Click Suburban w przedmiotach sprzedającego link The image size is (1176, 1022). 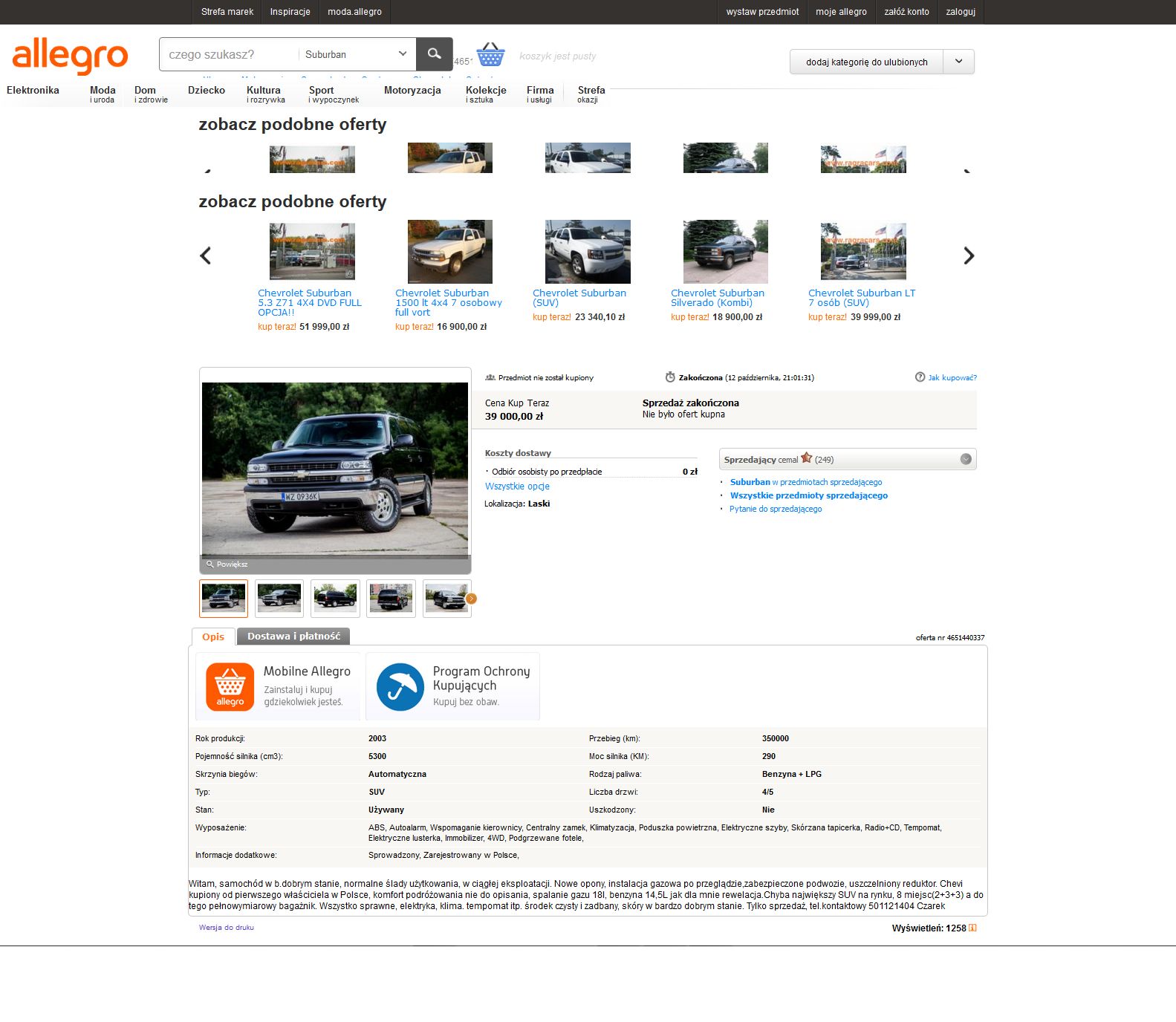pyautogui.click(x=806, y=482)
